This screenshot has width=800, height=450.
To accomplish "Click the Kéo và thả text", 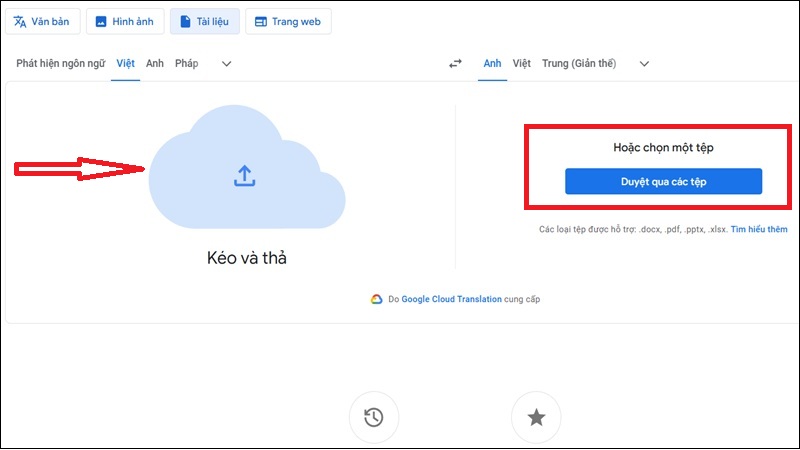I will click(247, 258).
